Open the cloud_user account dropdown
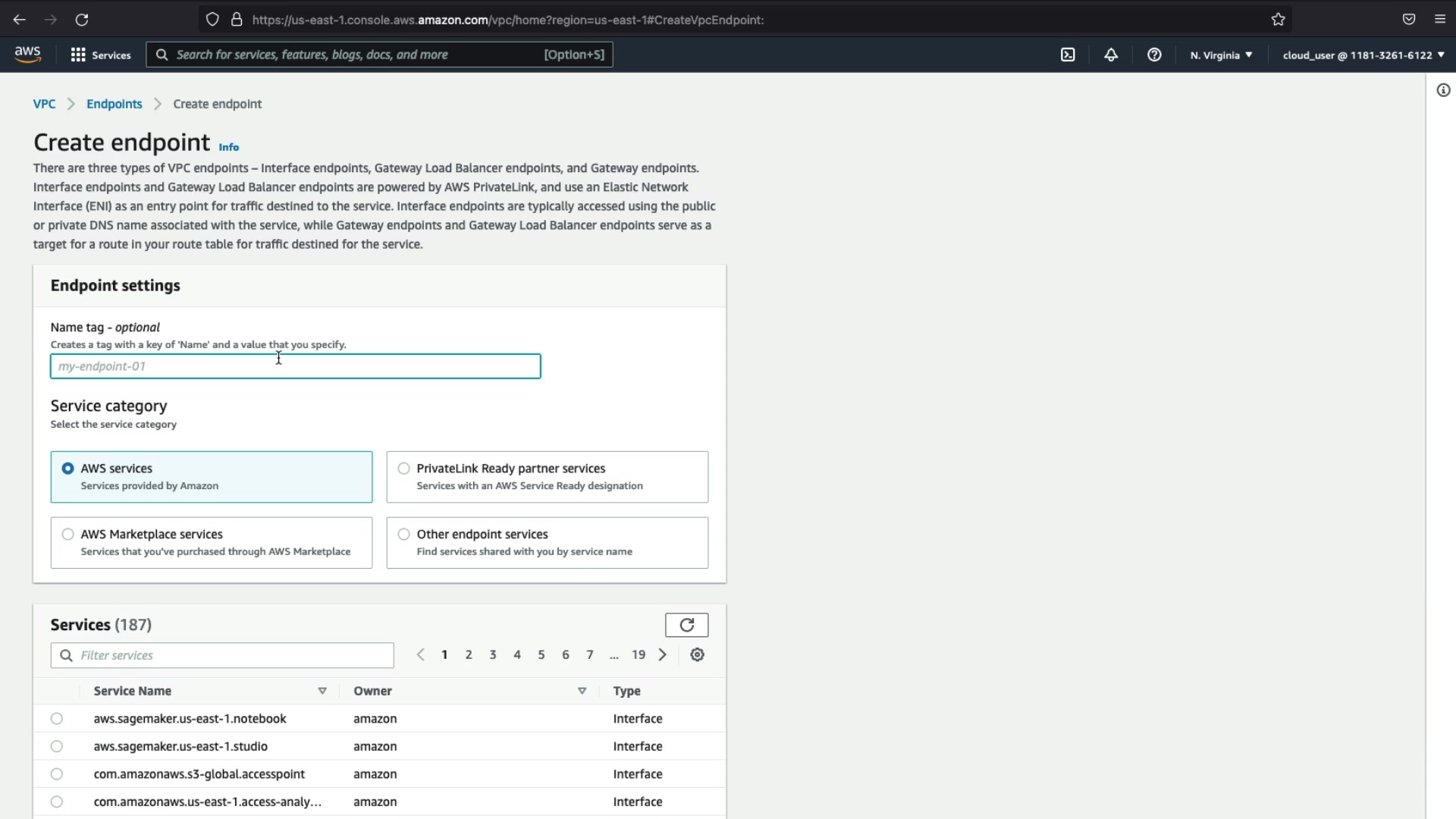 pyautogui.click(x=1363, y=55)
